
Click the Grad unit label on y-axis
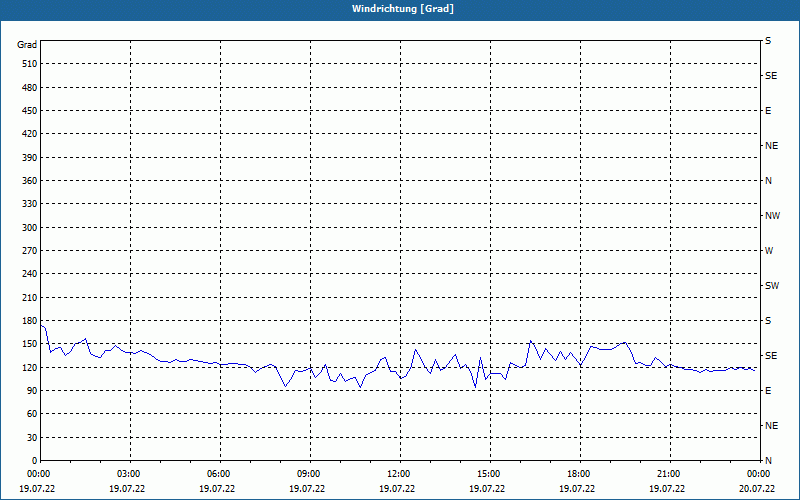click(27, 45)
